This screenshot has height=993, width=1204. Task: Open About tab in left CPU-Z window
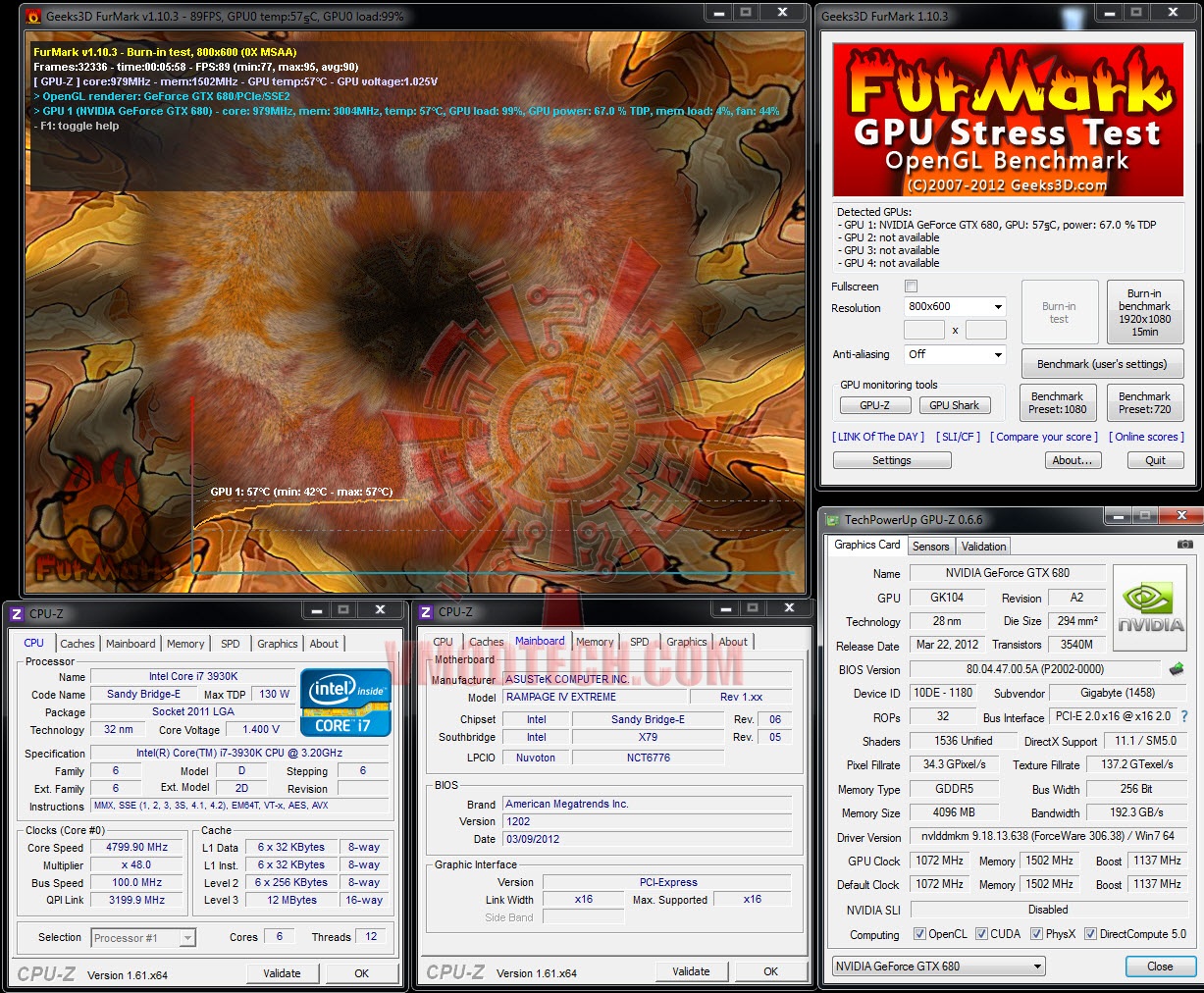coord(324,644)
